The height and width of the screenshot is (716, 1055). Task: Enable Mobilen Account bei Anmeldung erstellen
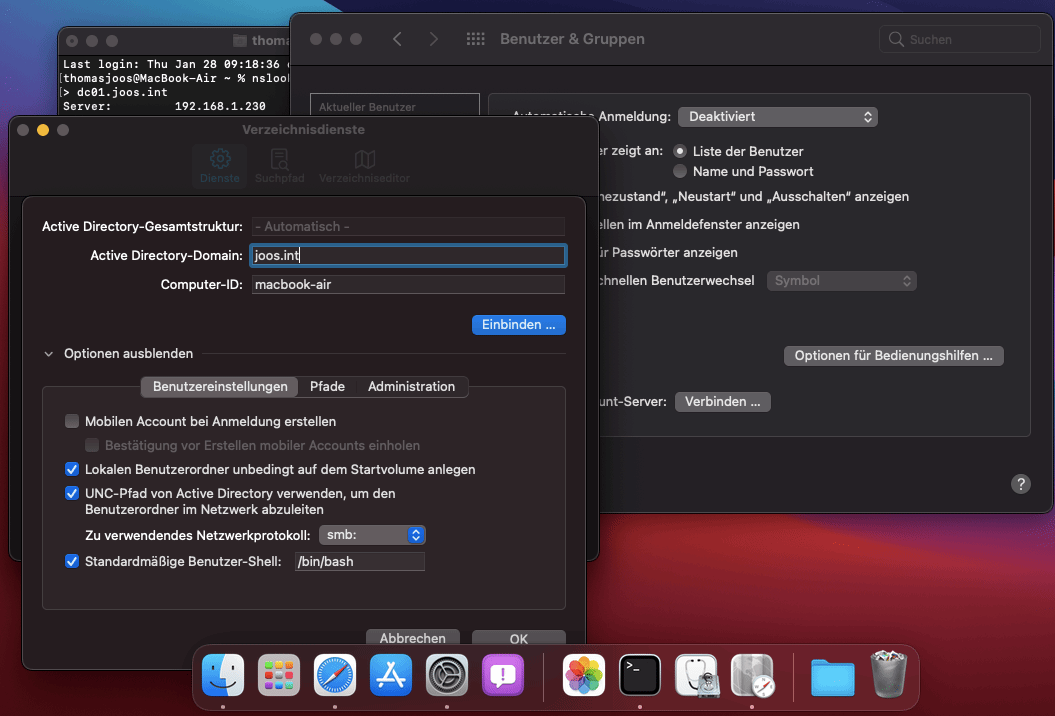(72, 421)
